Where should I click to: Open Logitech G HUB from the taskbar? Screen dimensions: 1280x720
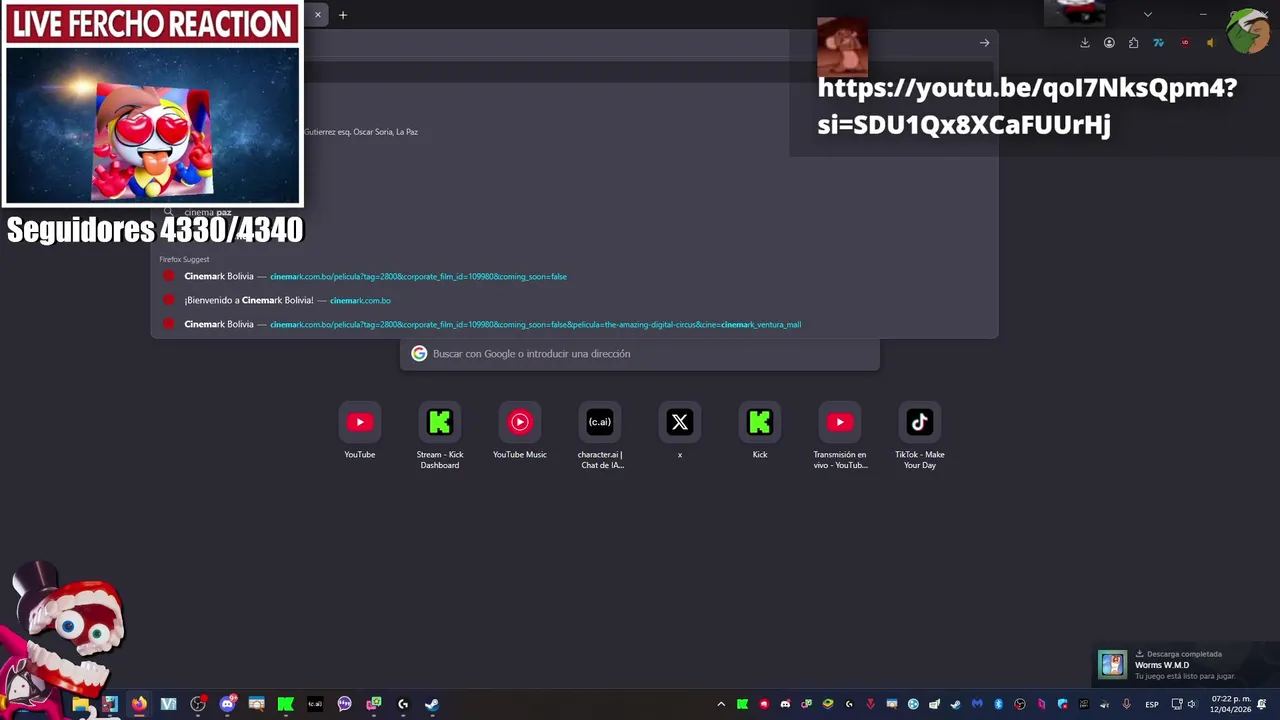403,704
